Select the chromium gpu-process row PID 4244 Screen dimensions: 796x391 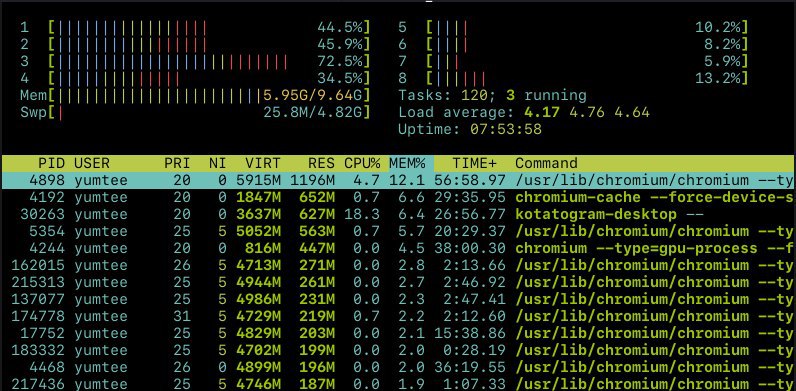398,248
